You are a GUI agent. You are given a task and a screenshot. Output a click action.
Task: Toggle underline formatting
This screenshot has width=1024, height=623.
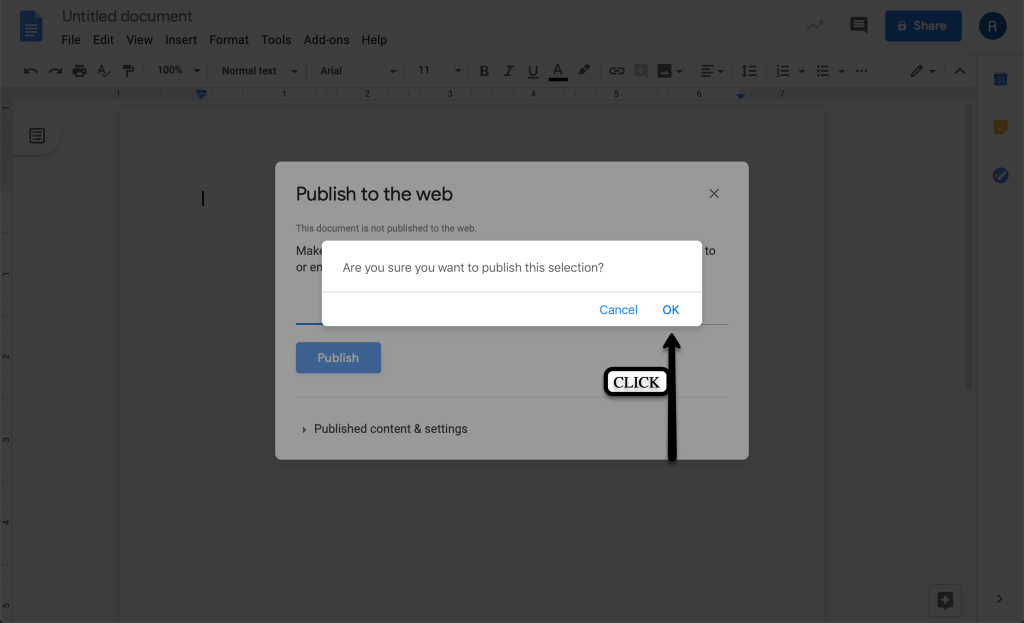coord(533,71)
